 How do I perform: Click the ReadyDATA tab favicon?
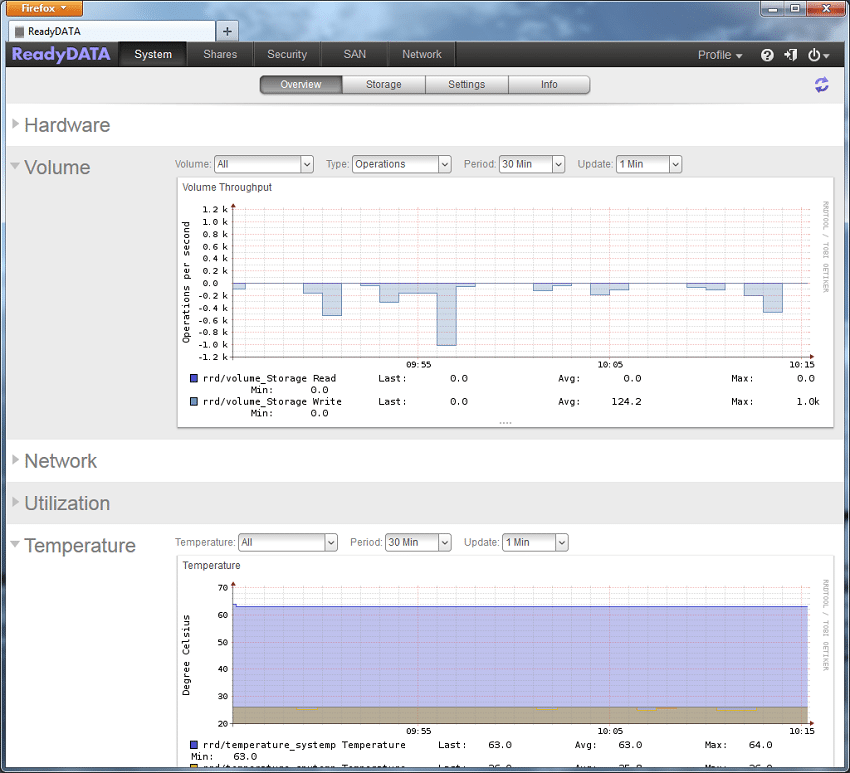pyautogui.click(x=20, y=31)
